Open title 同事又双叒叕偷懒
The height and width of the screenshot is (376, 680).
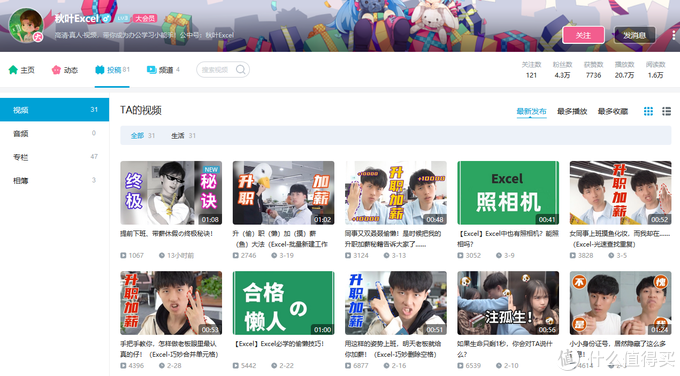(393, 239)
